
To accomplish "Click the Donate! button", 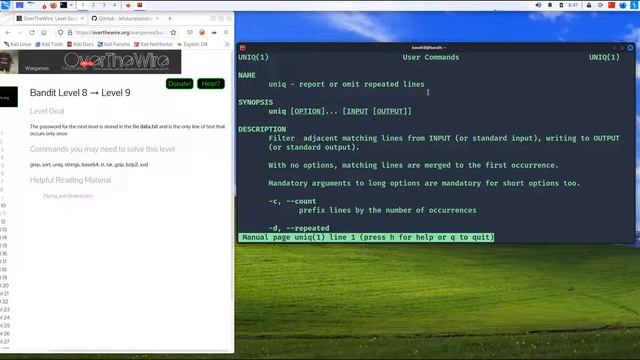I will (x=180, y=84).
